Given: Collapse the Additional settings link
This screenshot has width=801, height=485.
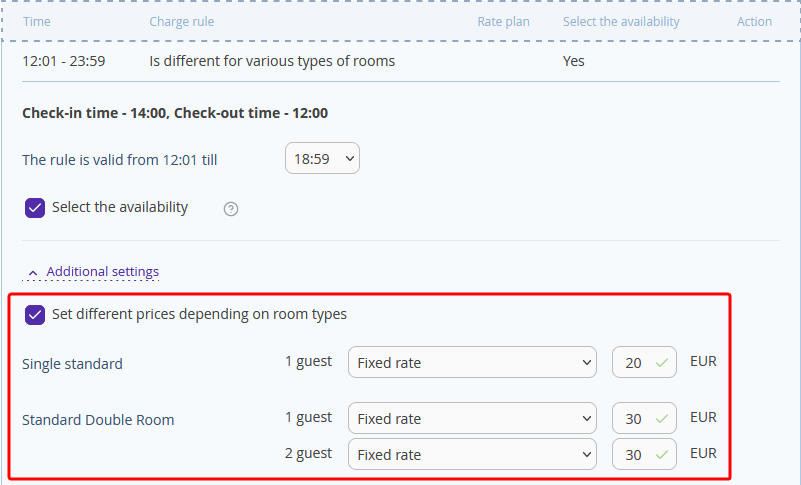Looking at the screenshot, I should (102, 271).
